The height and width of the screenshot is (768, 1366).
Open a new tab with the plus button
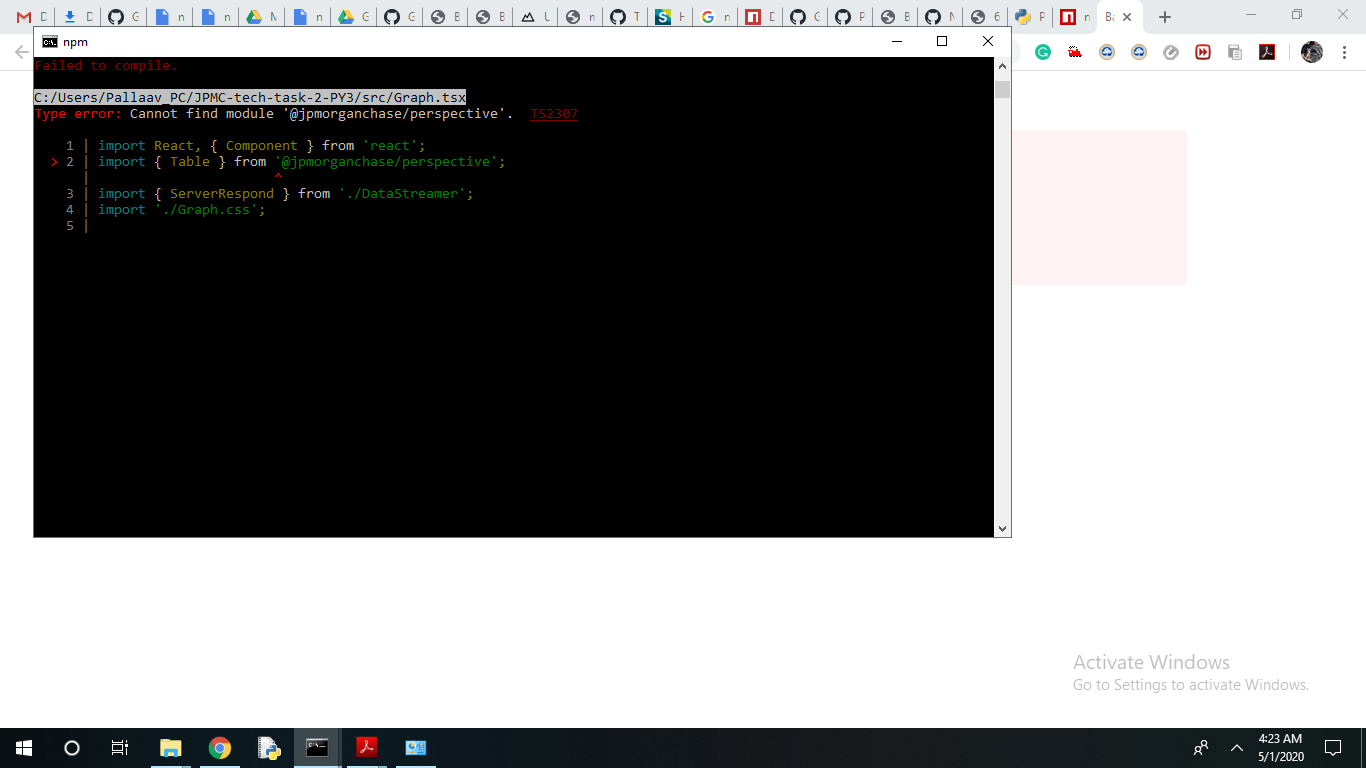1164,16
